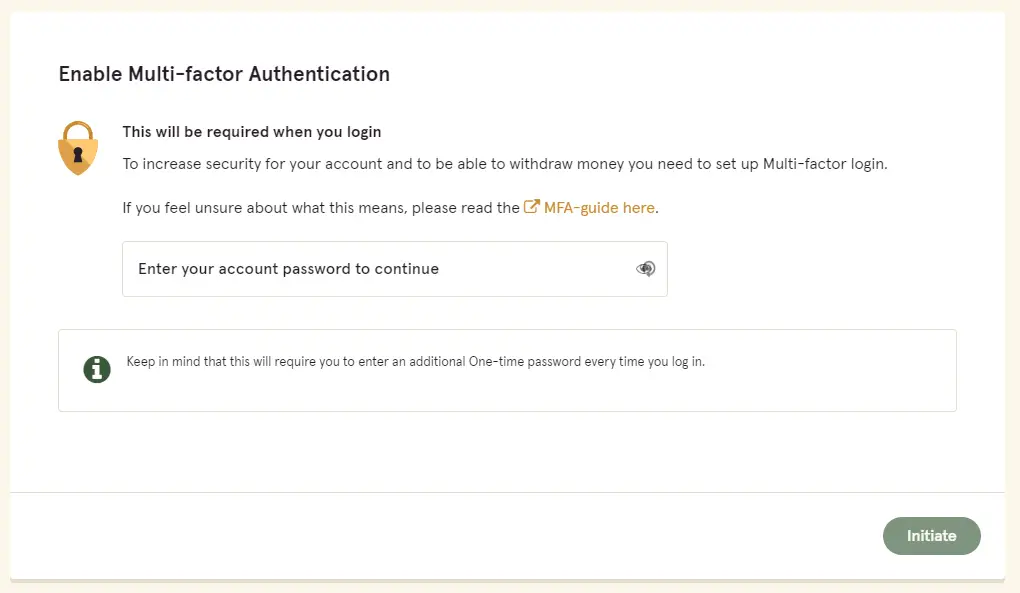Screen dimensions: 1020x593
Task: Click the word "here" in the MFA-guide link
Action: pyautogui.click(x=639, y=207)
